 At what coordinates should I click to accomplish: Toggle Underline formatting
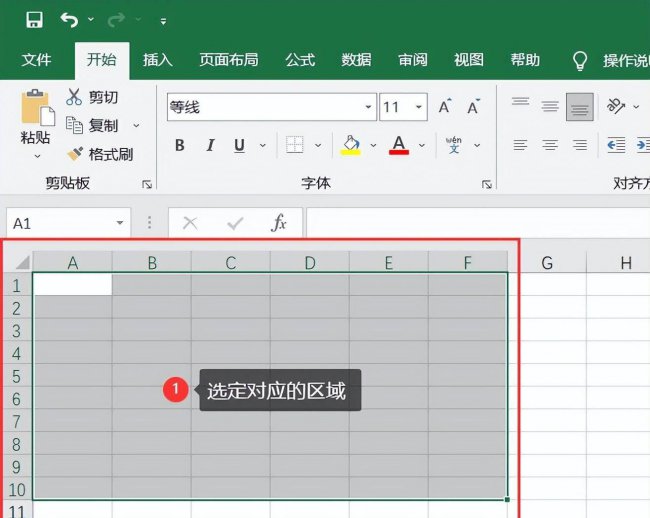coord(239,145)
